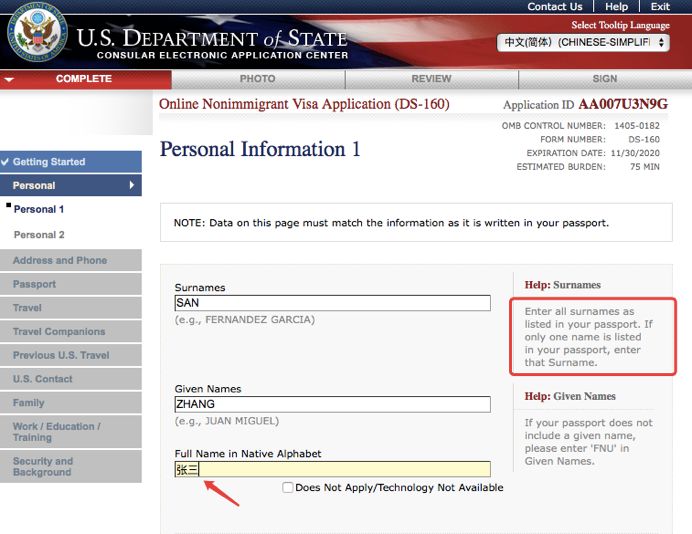Go to Travel section in sidebar

(71, 308)
